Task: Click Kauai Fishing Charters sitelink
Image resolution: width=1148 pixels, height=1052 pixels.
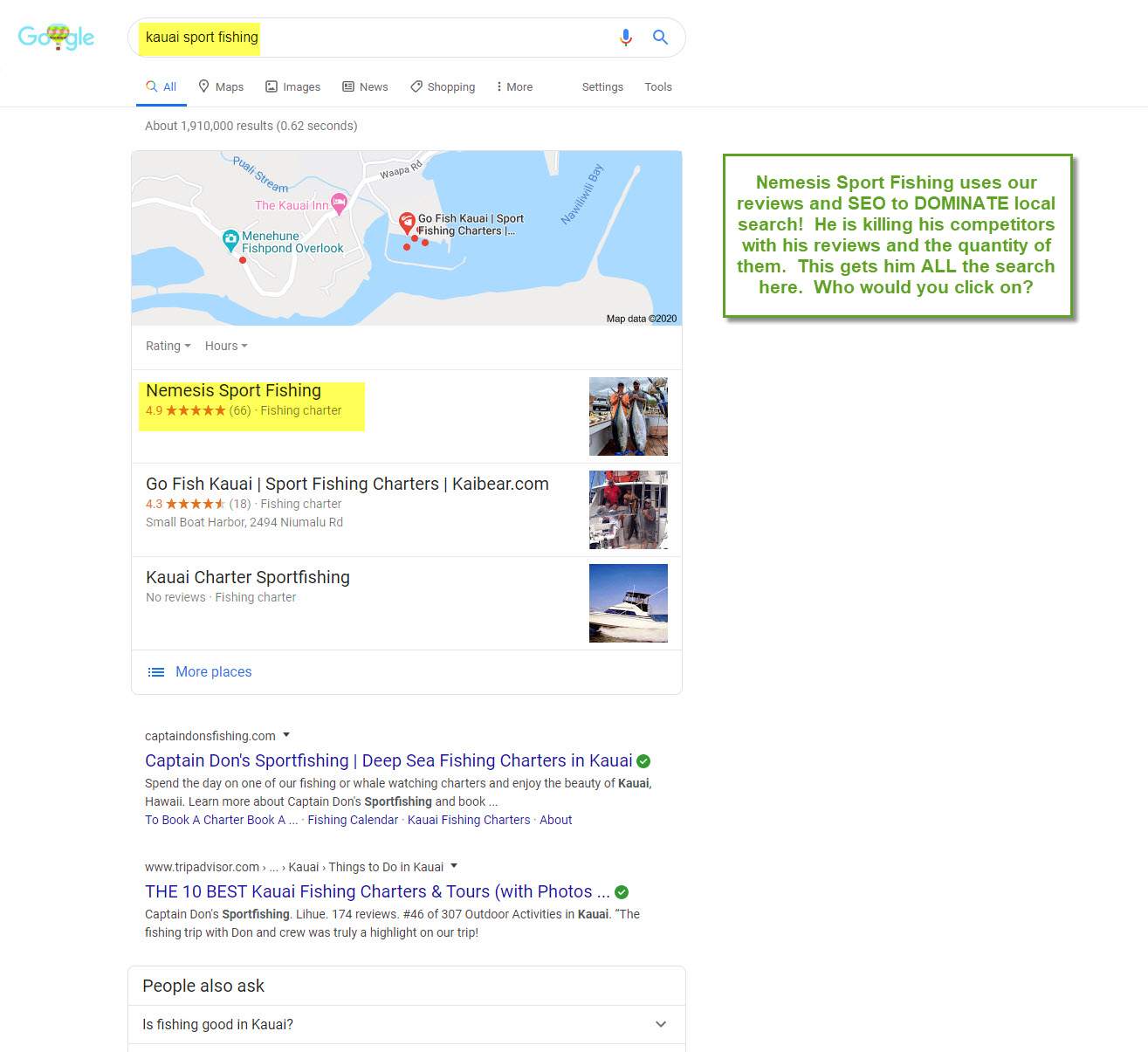Action: (469, 820)
